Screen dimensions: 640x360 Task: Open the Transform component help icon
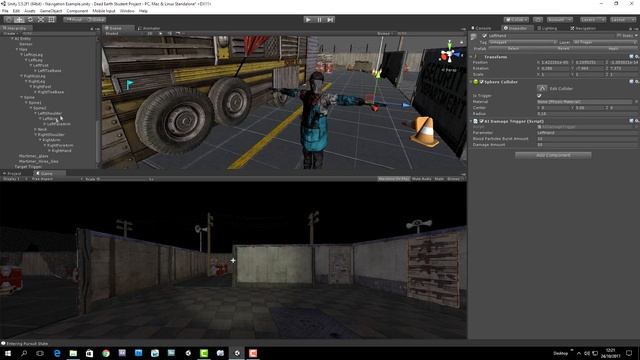(x=631, y=57)
